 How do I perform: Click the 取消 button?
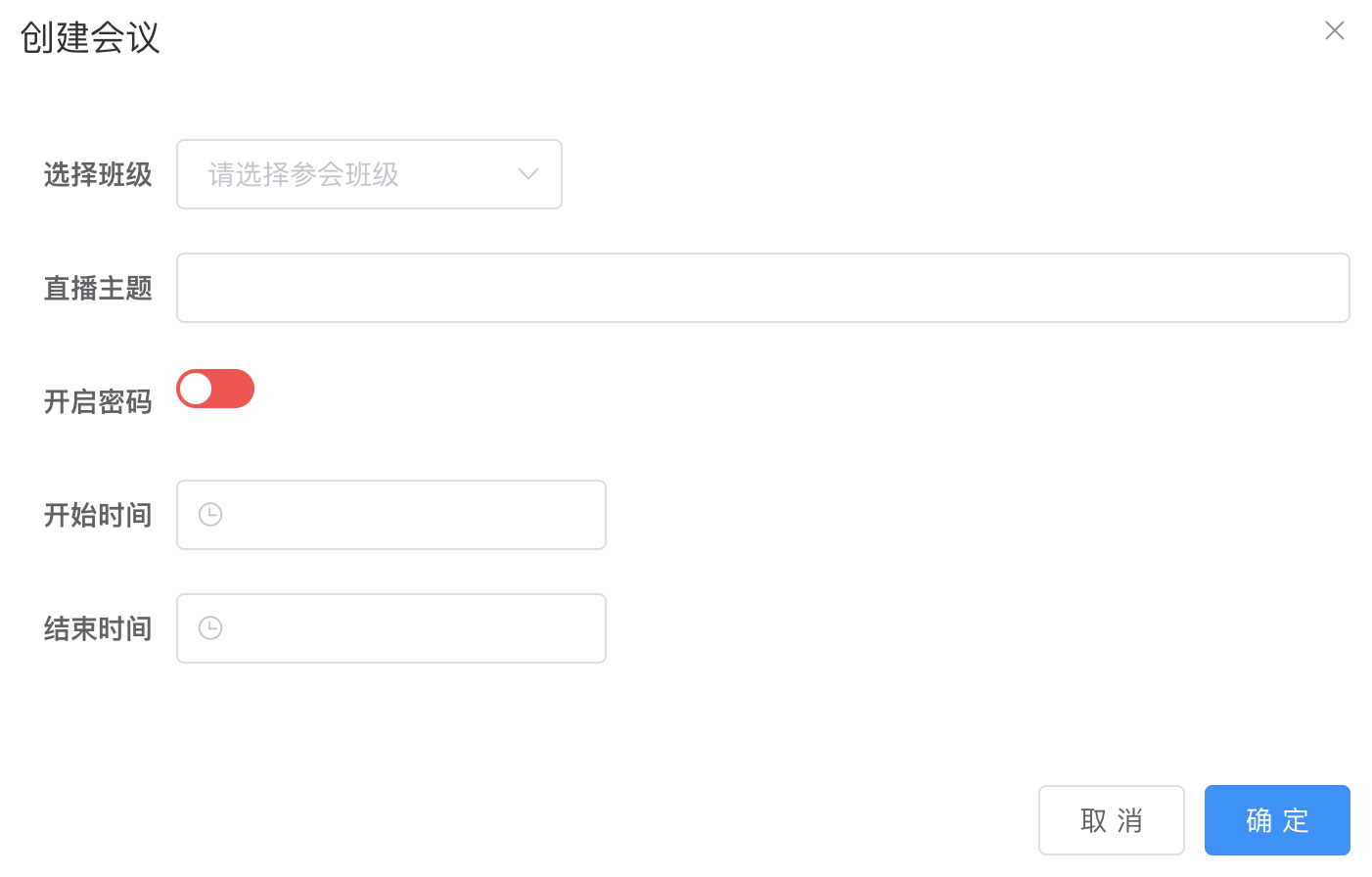(x=1111, y=820)
